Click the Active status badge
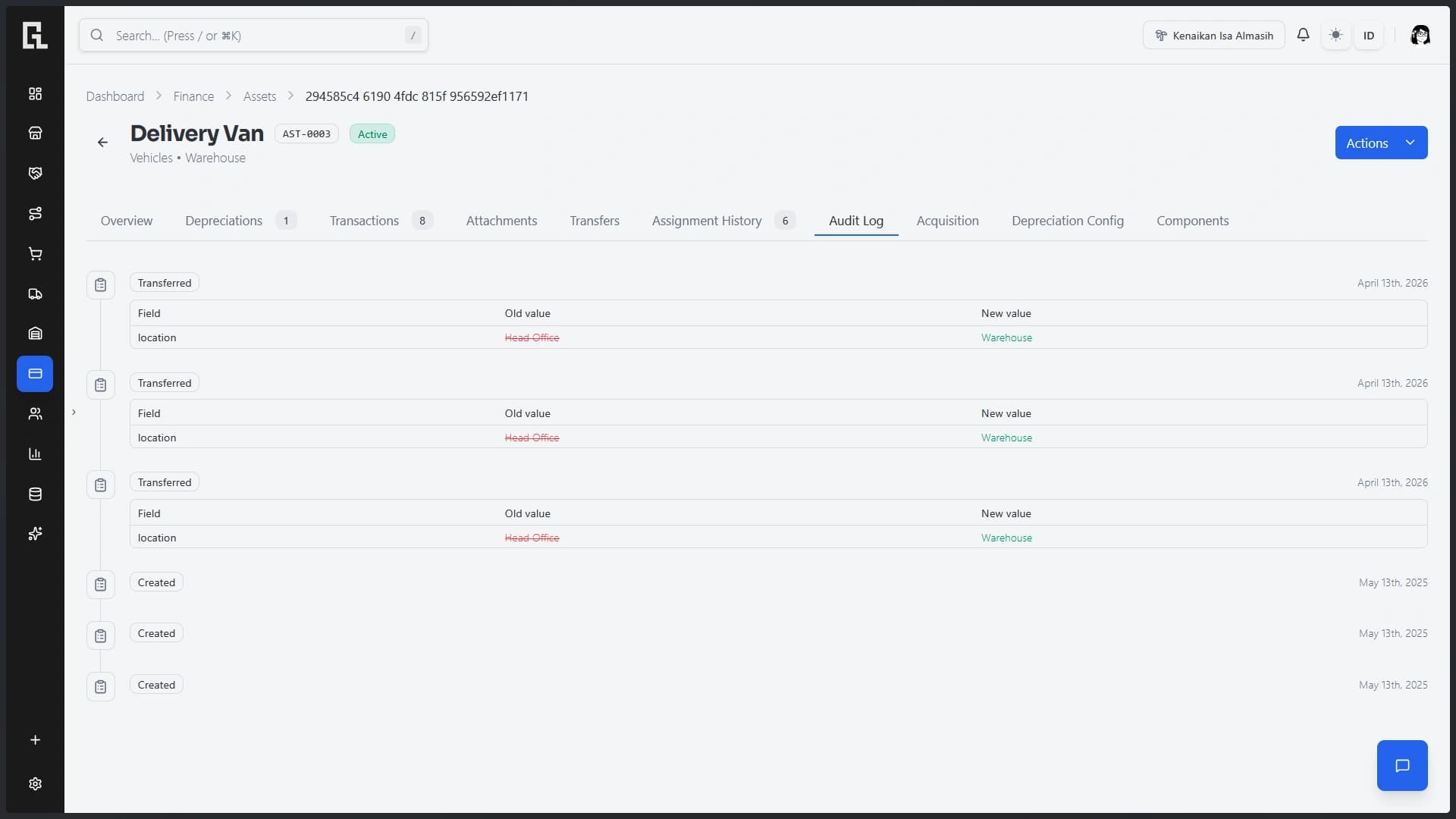Screen dimensions: 1456x819 coord(372,134)
